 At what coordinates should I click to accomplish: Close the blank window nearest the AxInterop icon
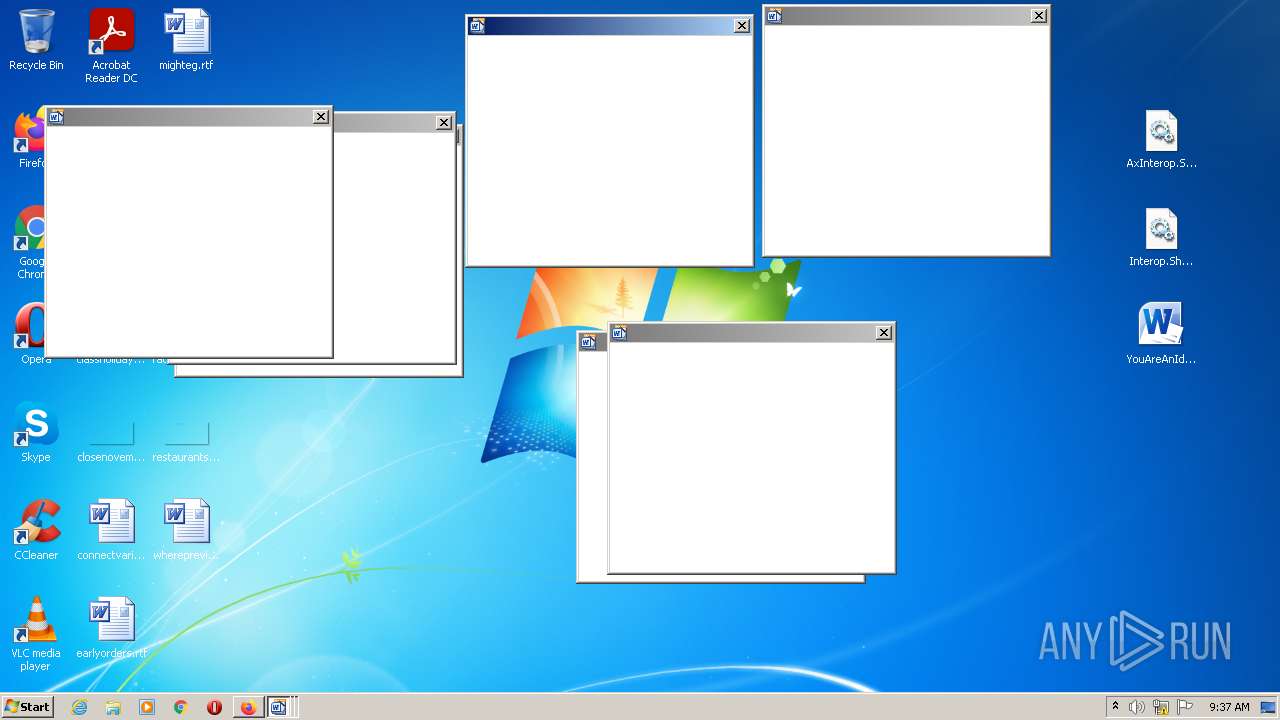click(1039, 16)
